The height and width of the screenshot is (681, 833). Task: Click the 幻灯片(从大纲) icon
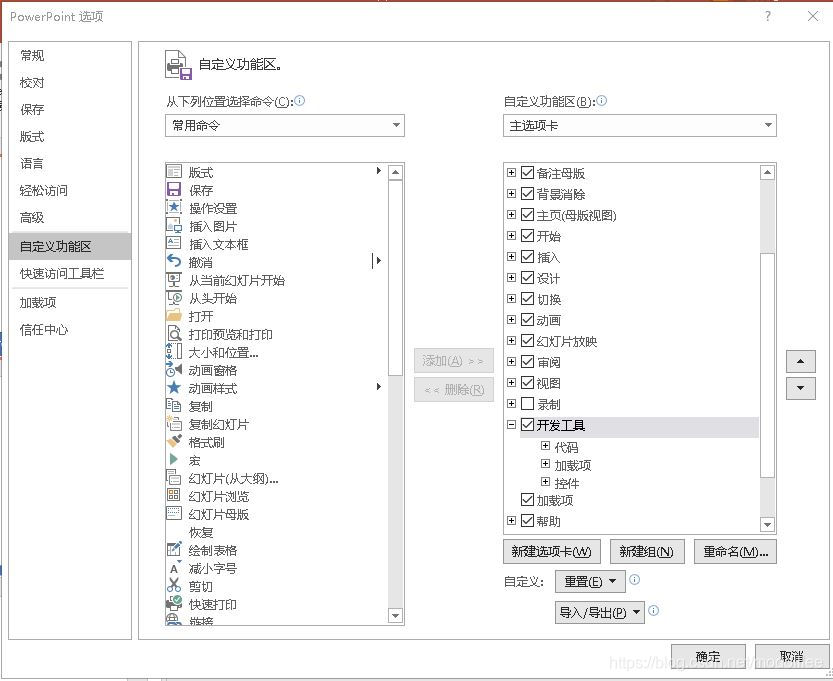point(174,478)
